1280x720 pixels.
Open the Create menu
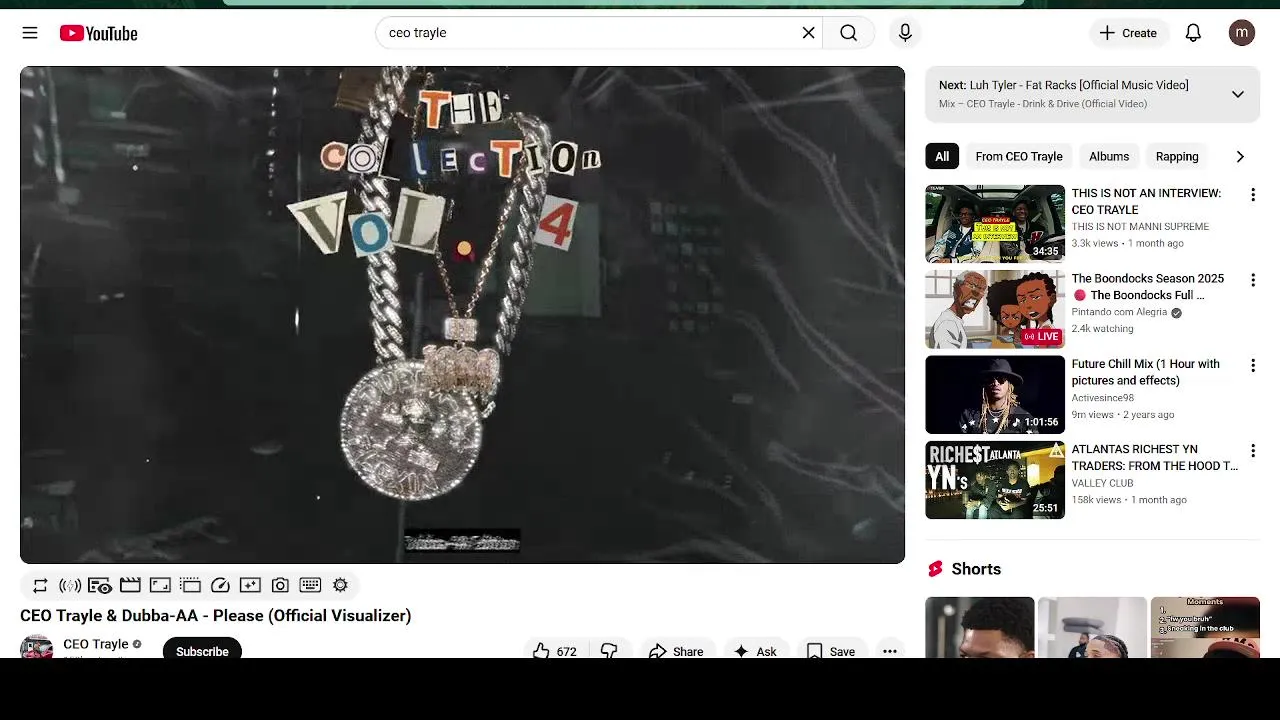click(x=1128, y=33)
